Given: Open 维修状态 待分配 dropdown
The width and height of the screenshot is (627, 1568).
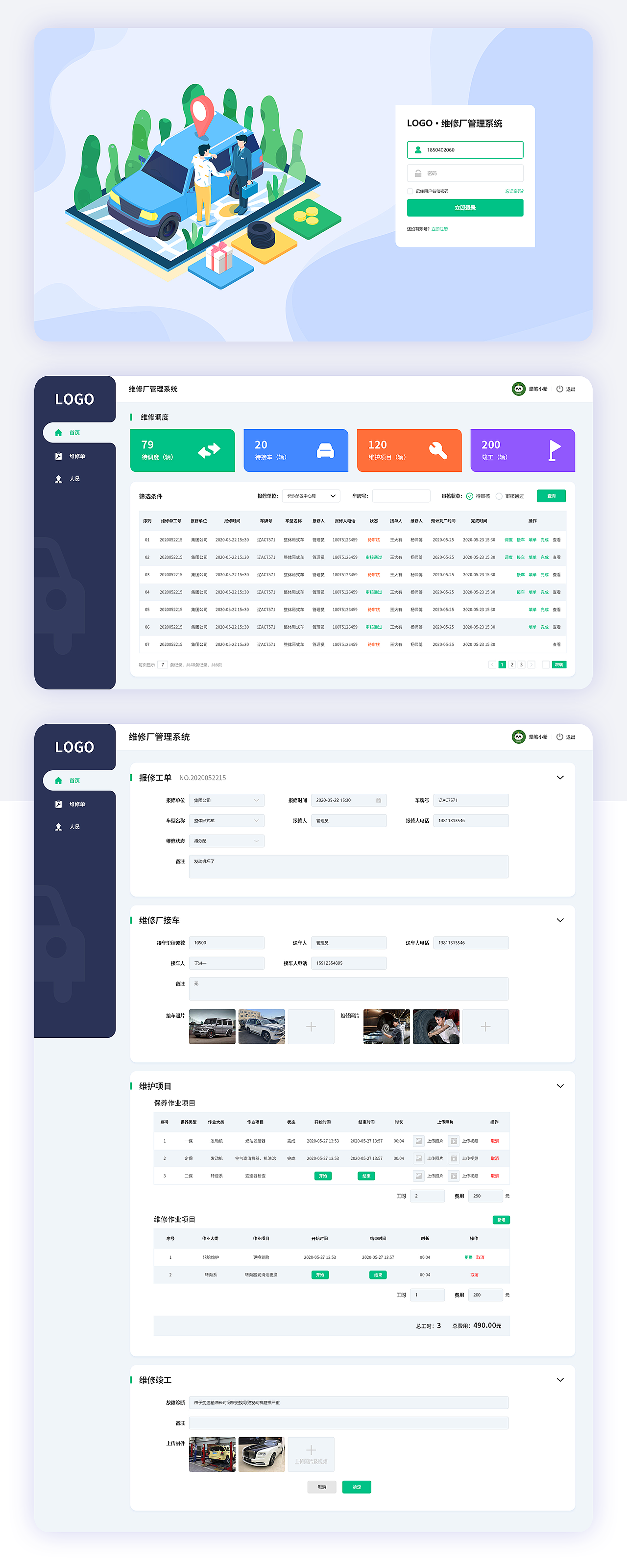Looking at the screenshot, I should (x=226, y=841).
